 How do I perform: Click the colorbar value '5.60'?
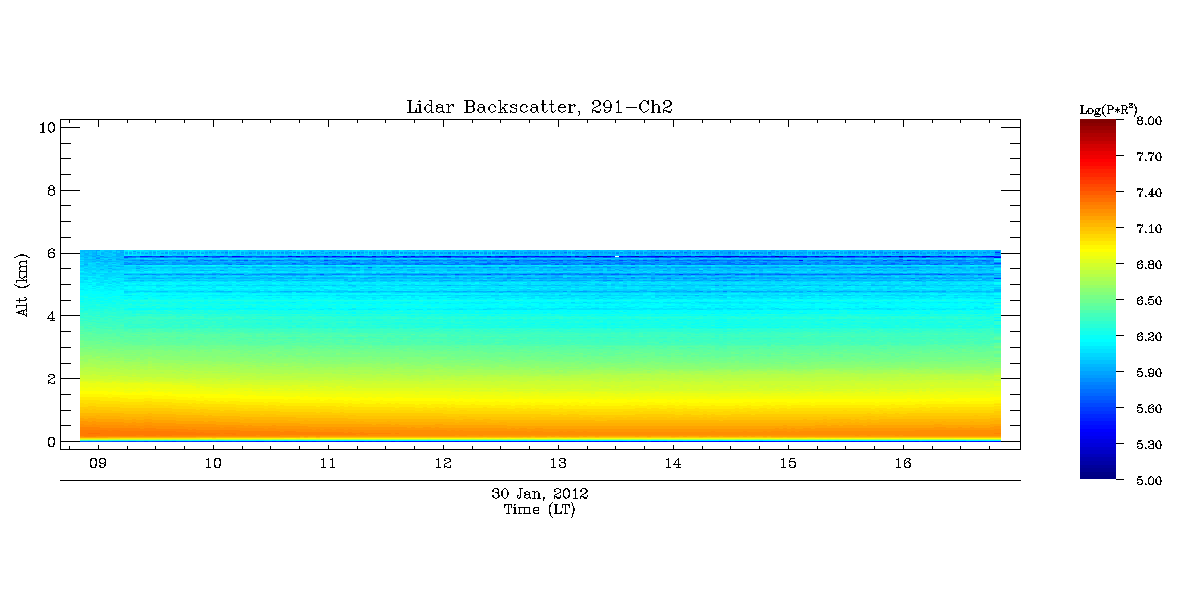[1148, 409]
